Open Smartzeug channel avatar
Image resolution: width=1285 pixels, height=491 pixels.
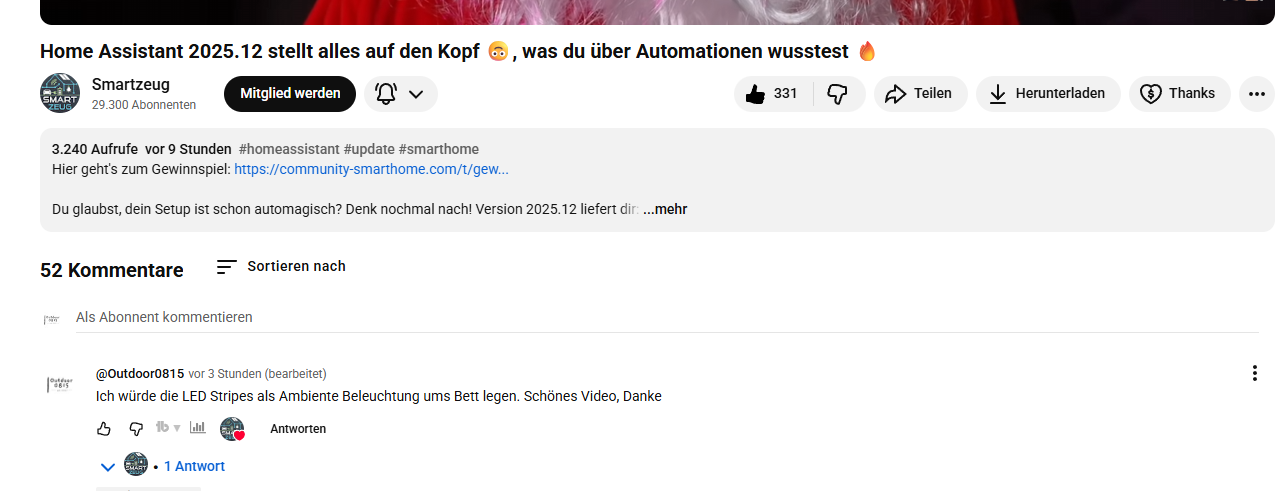click(x=60, y=93)
